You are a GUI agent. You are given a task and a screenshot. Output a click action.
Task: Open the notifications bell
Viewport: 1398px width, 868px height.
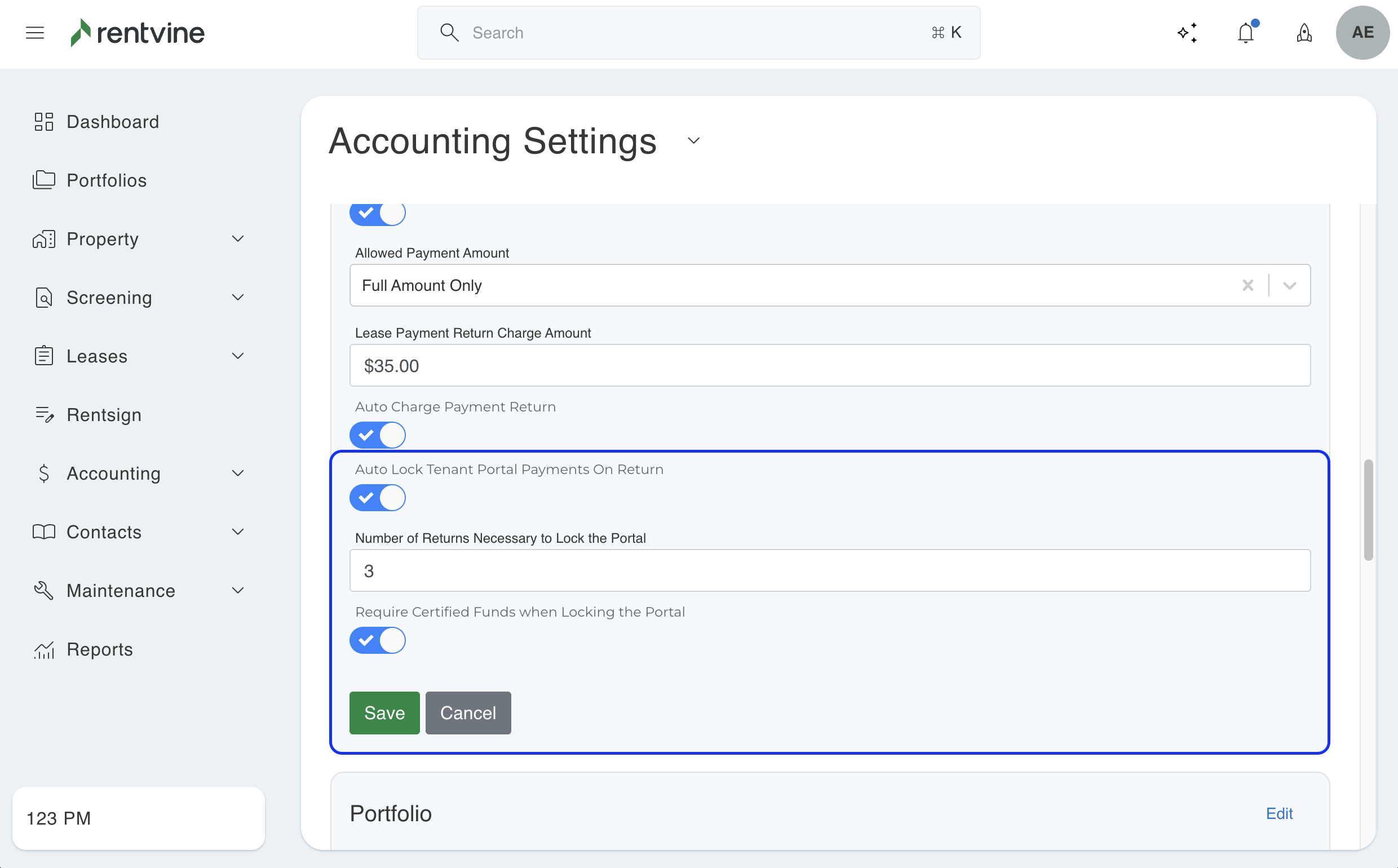[1245, 33]
